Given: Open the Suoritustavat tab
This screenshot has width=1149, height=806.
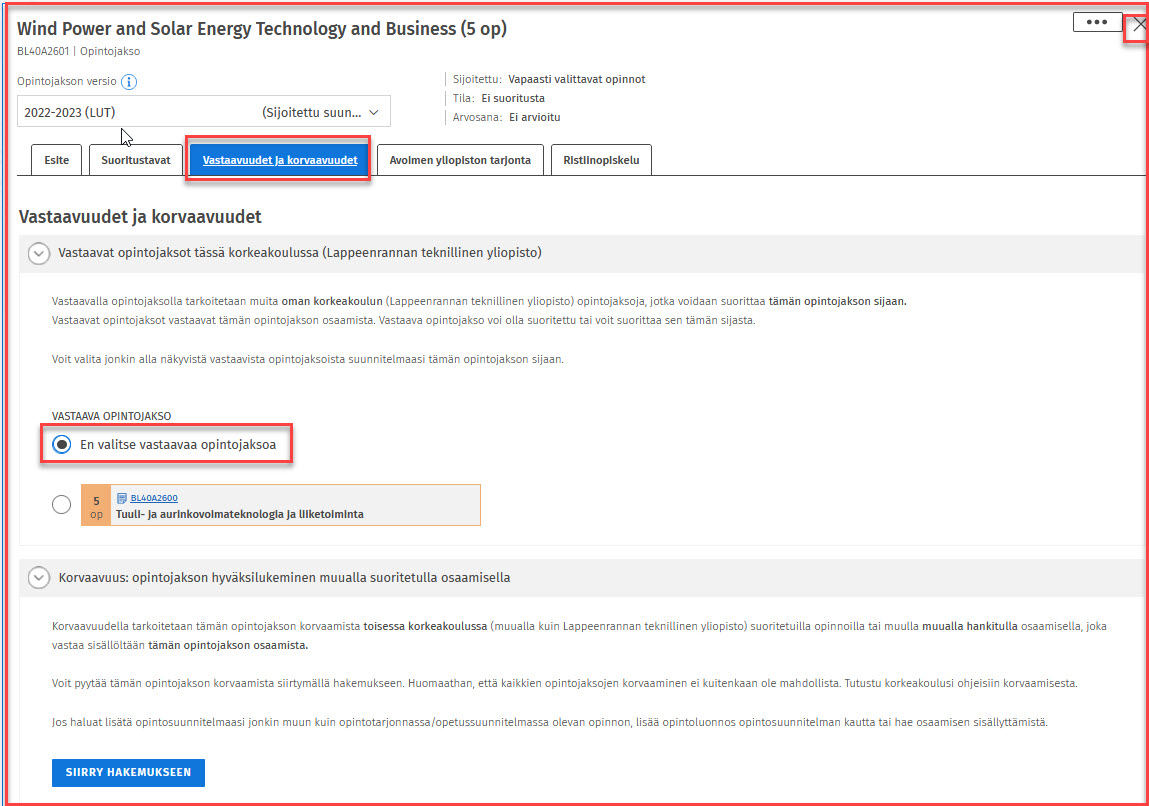Looking at the screenshot, I should pyautogui.click(x=136, y=160).
